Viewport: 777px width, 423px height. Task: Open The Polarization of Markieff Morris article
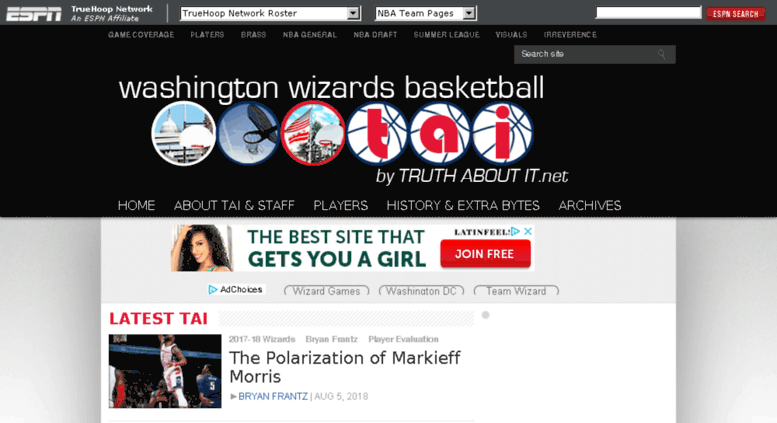point(345,367)
